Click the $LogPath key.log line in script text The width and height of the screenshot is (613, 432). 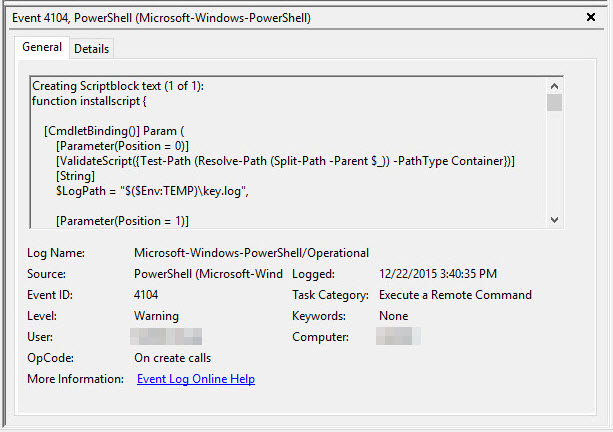152,191
